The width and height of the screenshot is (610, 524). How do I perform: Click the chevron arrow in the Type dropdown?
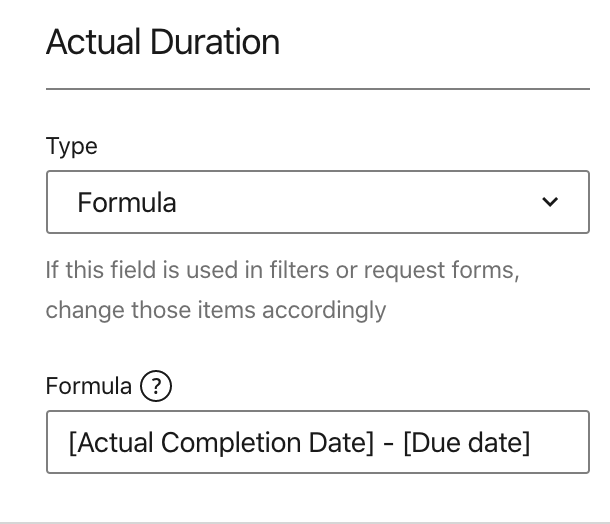[549, 202]
